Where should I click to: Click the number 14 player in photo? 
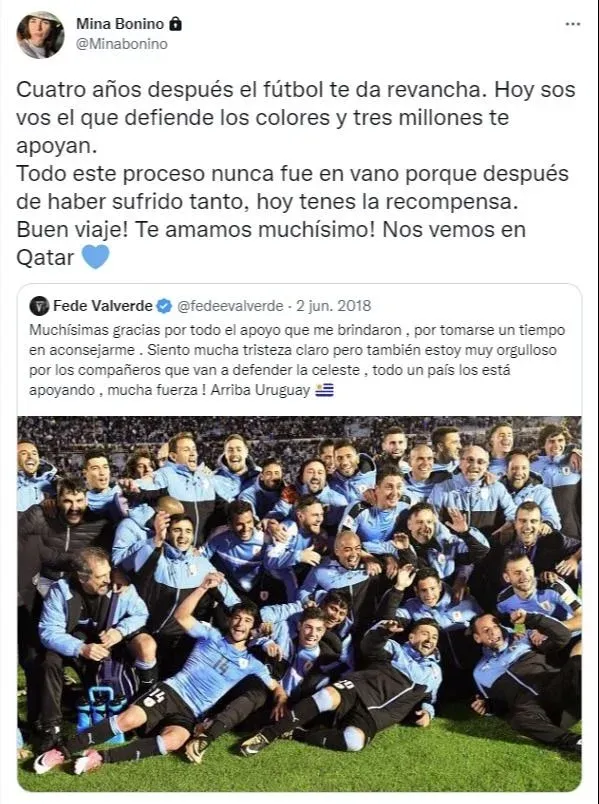click(221, 667)
